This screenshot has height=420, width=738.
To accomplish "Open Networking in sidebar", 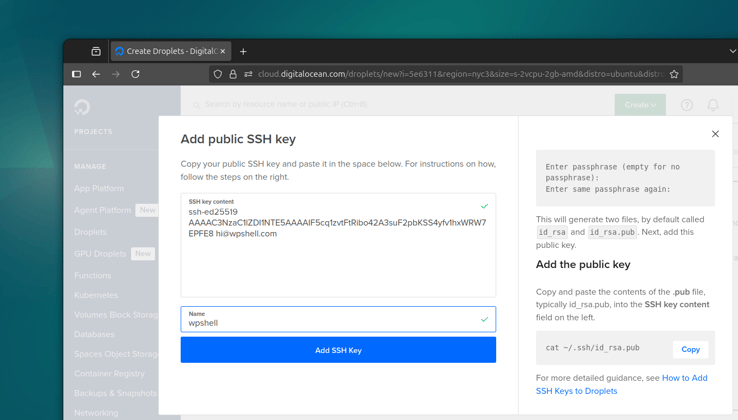I will coord(96,413).
